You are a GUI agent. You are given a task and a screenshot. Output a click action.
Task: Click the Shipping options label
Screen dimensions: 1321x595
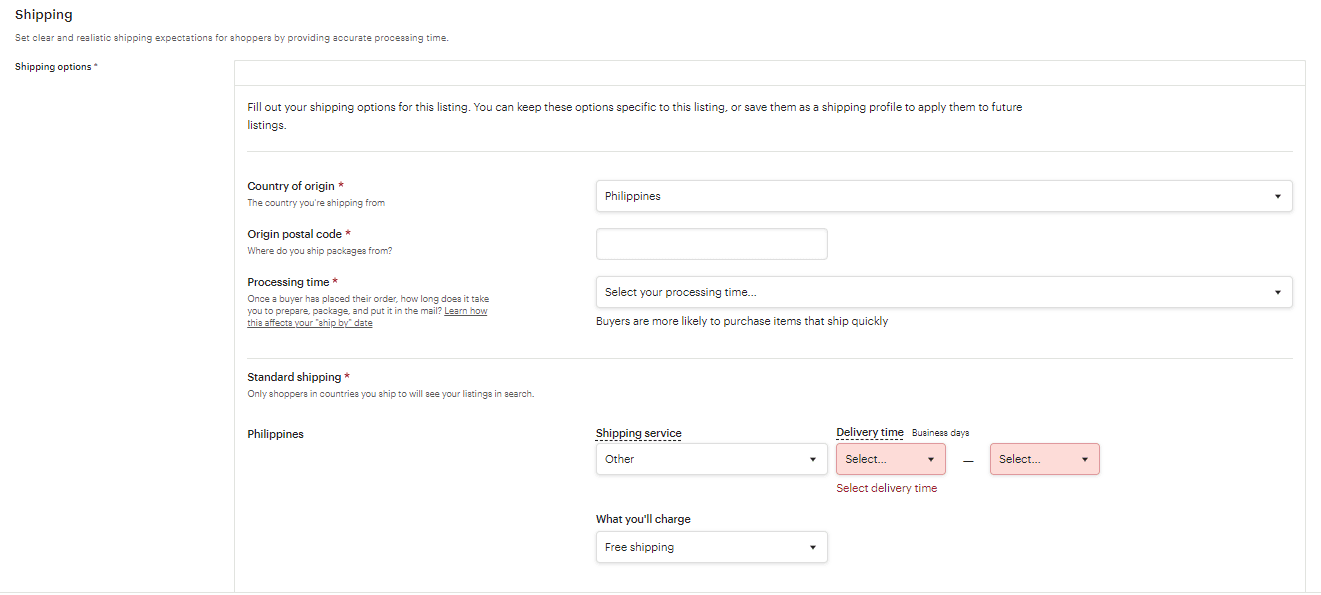55,67
